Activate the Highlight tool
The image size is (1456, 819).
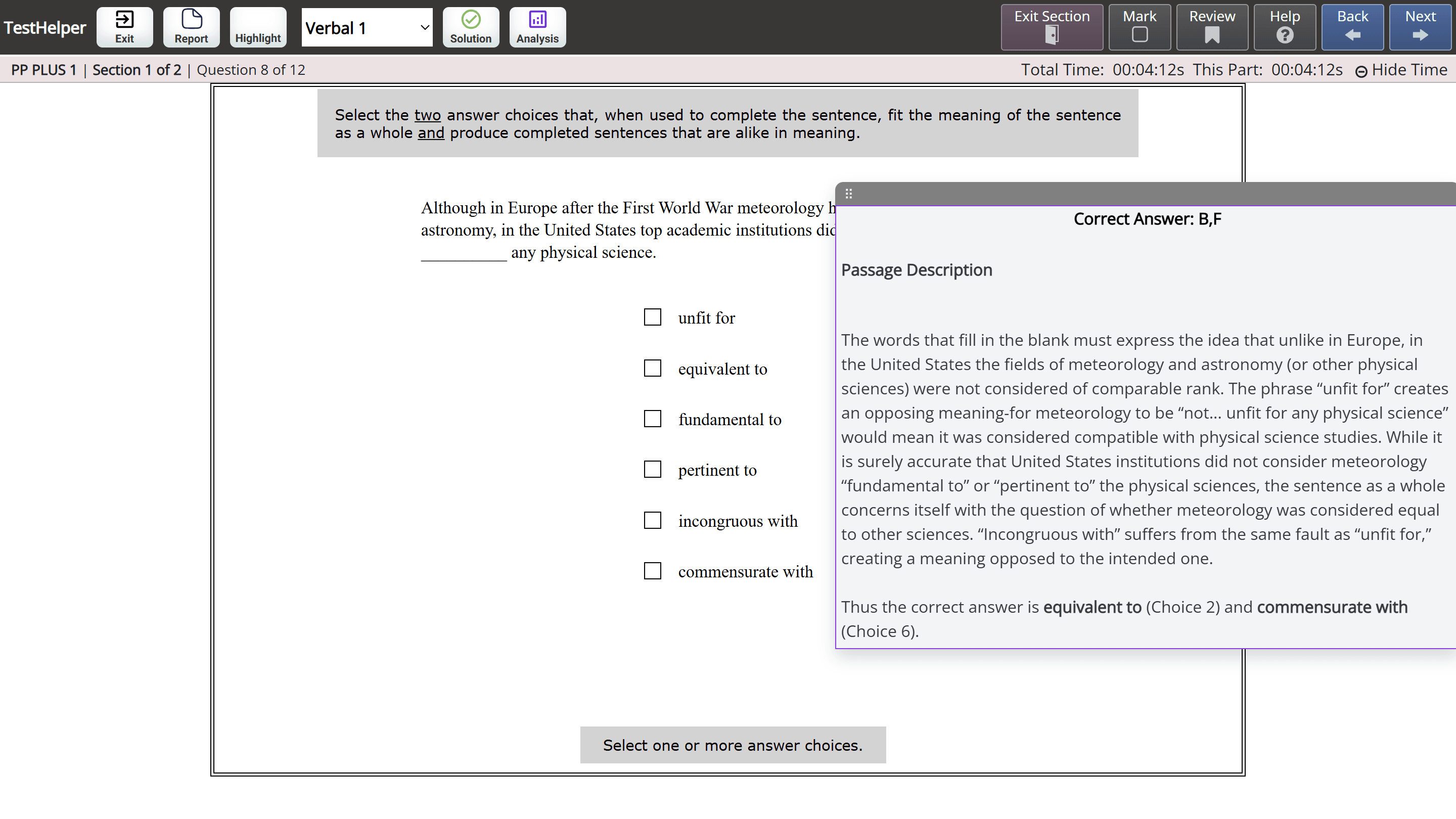[258, 27]
